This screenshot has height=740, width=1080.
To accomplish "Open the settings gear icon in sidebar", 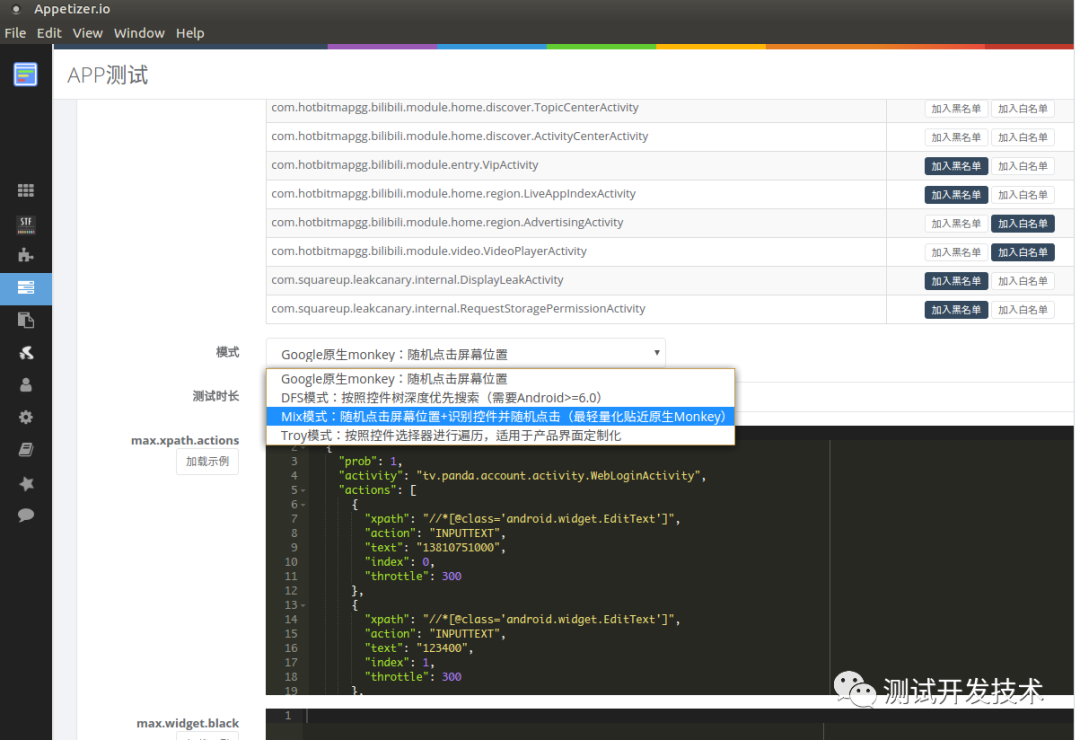I will 25,418.
